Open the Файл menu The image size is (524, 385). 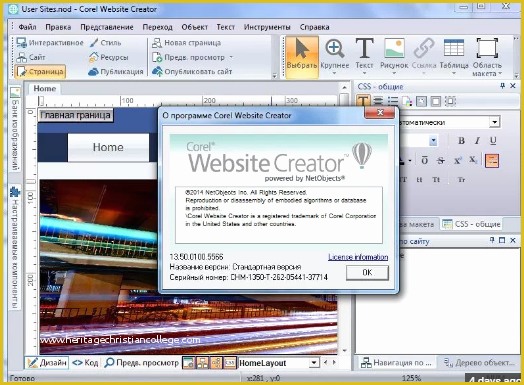(27, 27)
